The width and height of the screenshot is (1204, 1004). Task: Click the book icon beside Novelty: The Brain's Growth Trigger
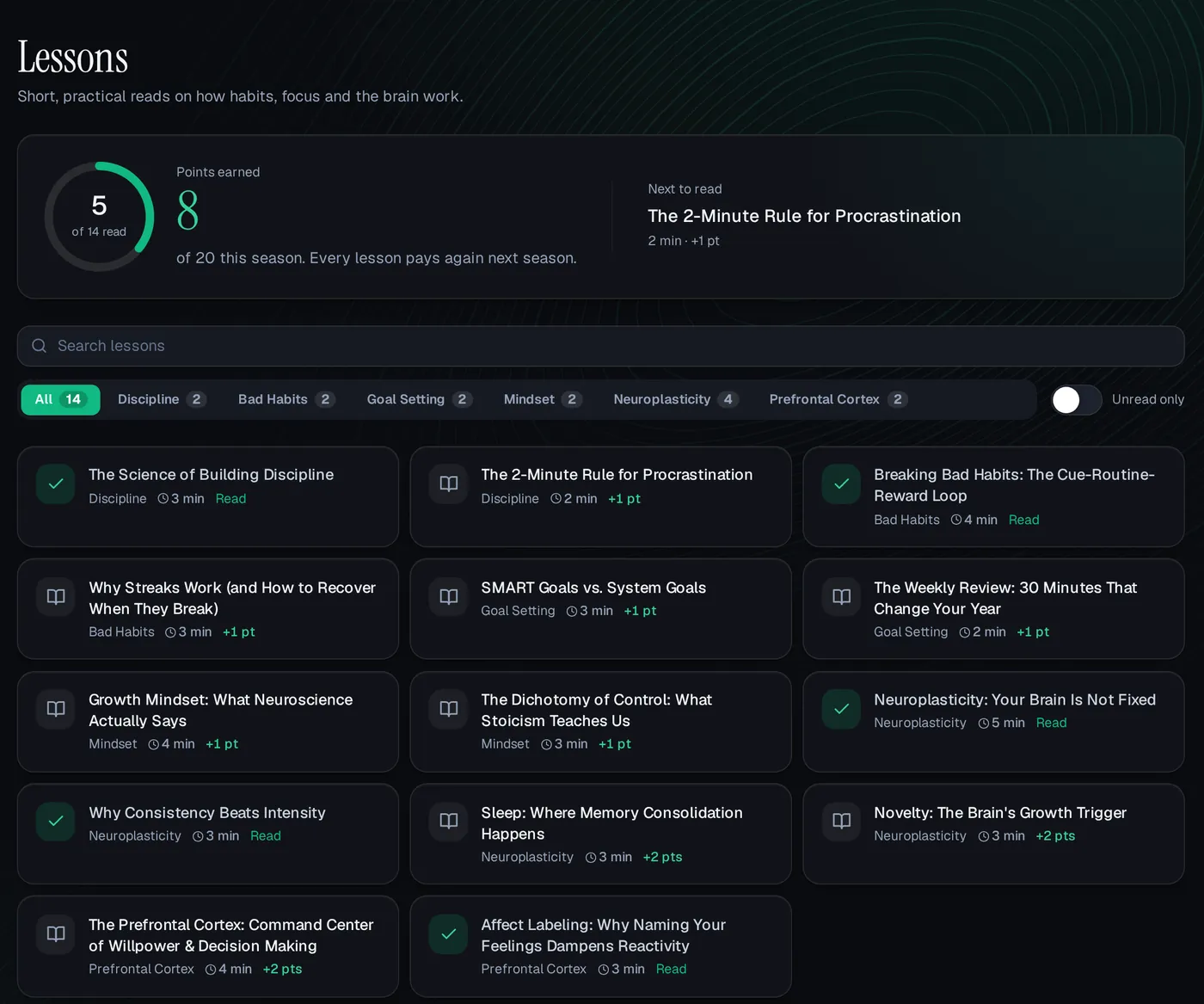pos(841,822)
